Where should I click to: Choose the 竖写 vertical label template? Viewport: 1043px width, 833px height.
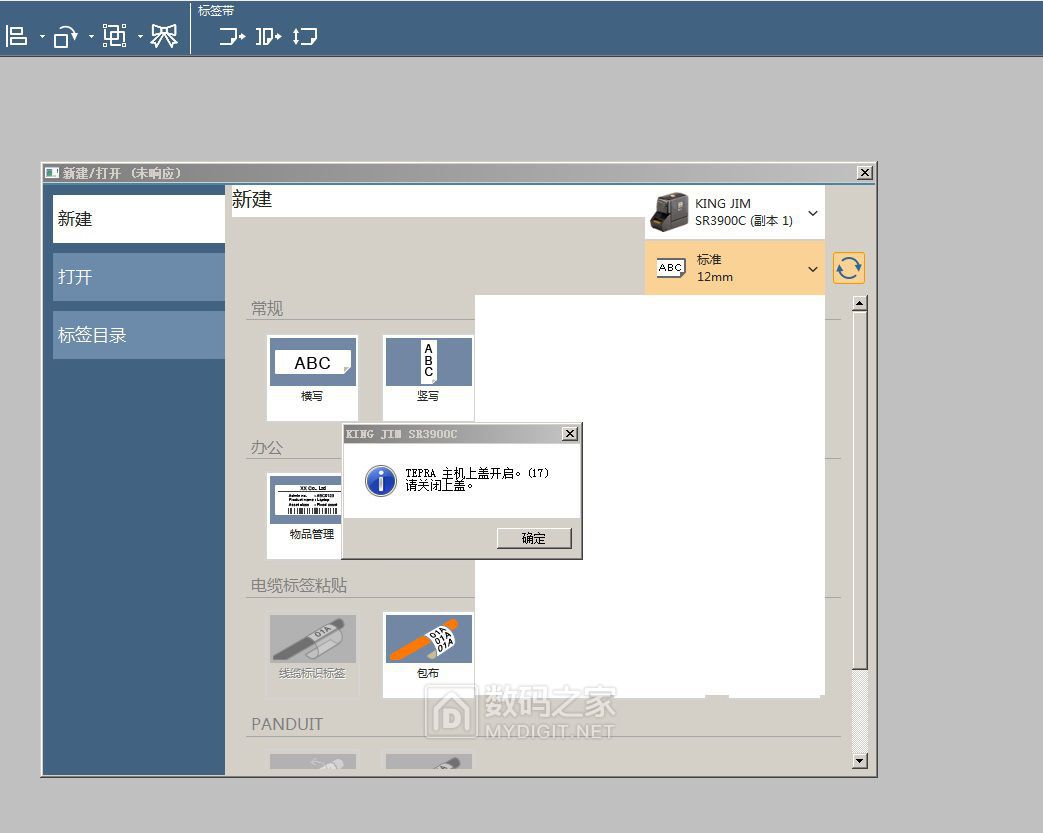point(428,377)
